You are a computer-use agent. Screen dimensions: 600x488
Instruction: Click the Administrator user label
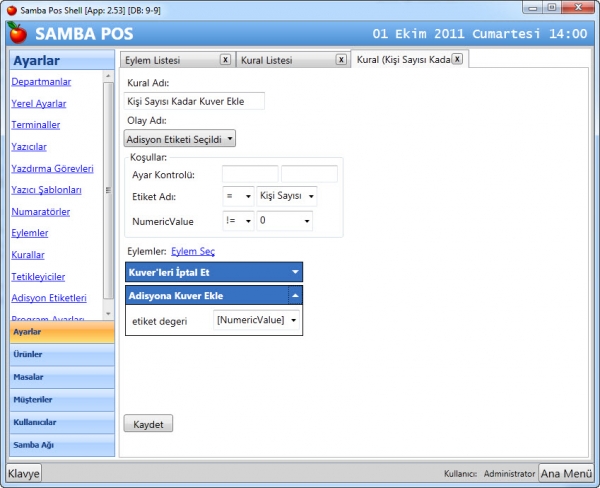click(509, 474)
